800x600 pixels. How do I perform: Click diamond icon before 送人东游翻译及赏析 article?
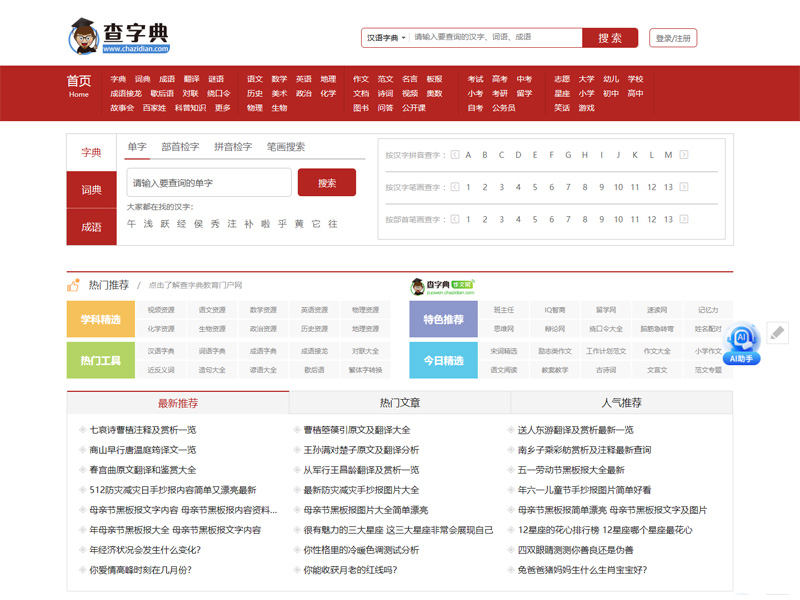[x=509, y=428]
